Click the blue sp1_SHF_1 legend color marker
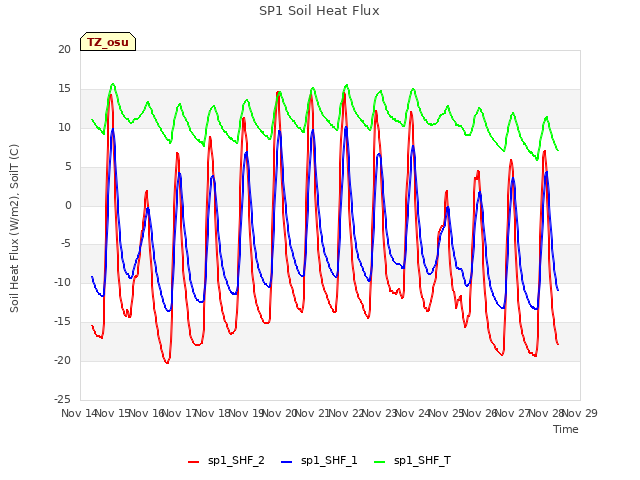The height and width of the screenshot is (480, 640). coord(287,462)
